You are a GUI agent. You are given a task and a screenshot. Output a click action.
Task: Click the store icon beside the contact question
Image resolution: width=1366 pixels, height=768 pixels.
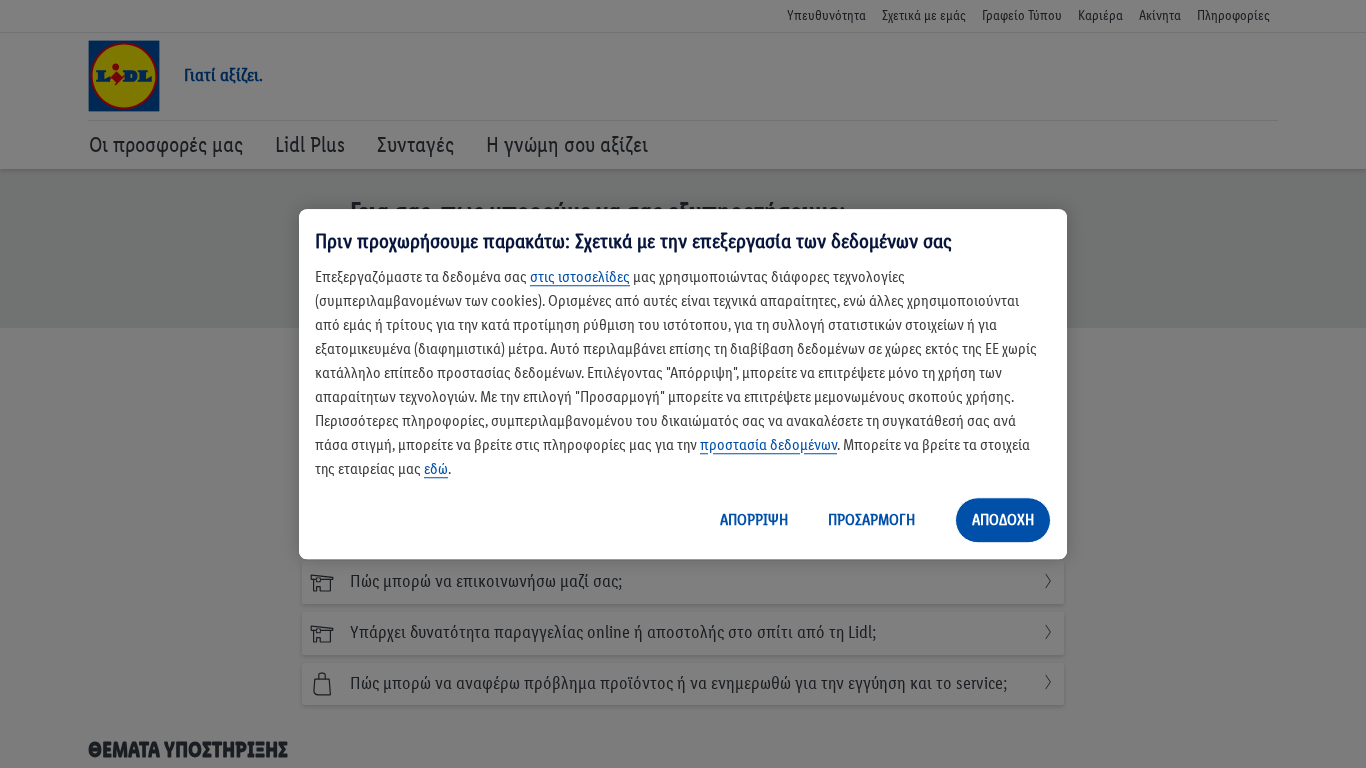pyautogui.click(x=321, y=583)
